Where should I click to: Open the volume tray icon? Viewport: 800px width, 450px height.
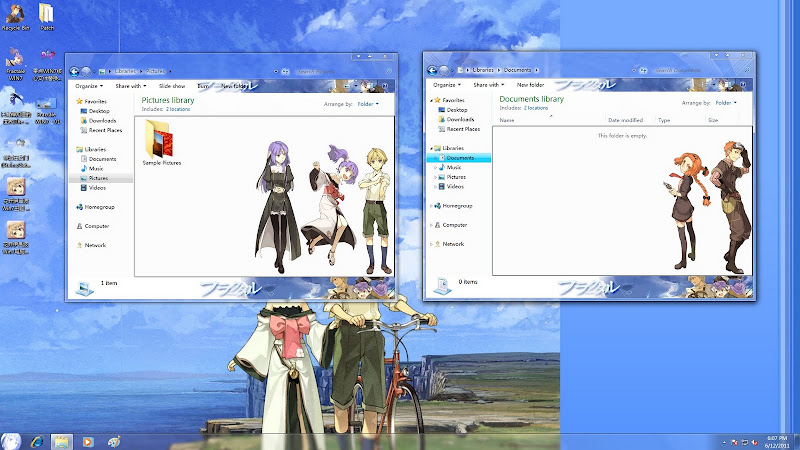click(x=755, y=442)
